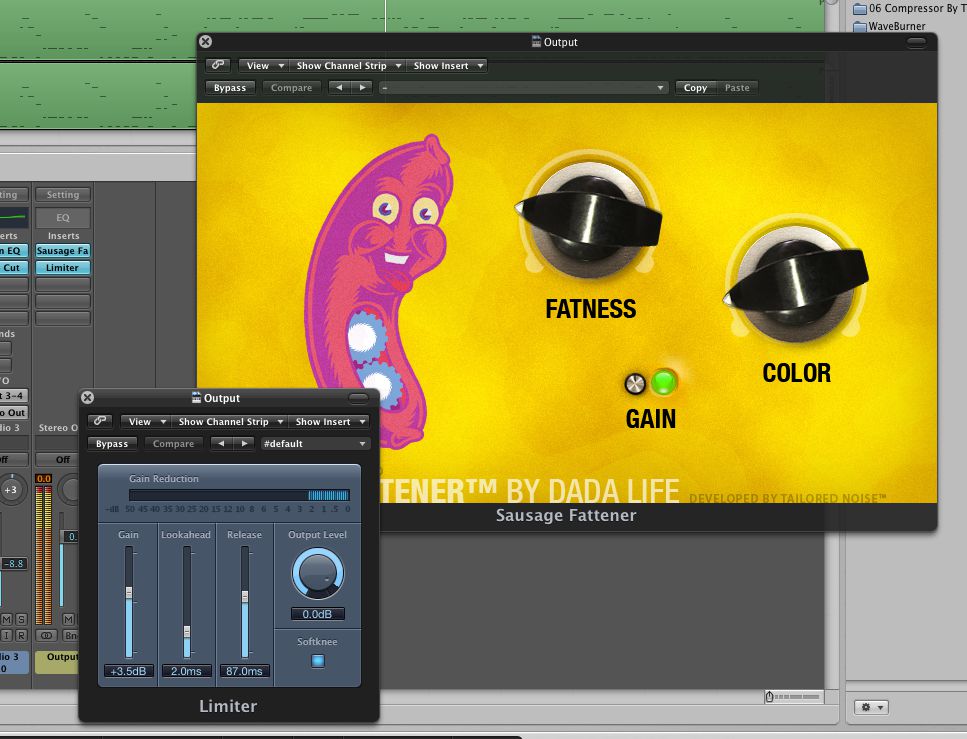Click Limiter insert slot on Output strip

tap(63, 268)
